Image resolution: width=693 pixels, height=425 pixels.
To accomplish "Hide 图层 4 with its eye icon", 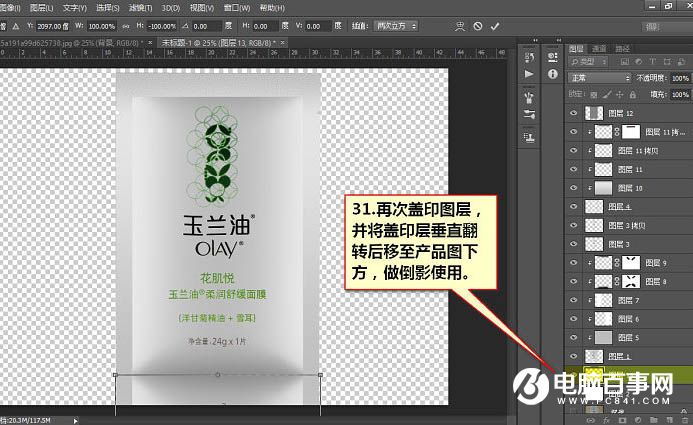I will coord(574,206).
